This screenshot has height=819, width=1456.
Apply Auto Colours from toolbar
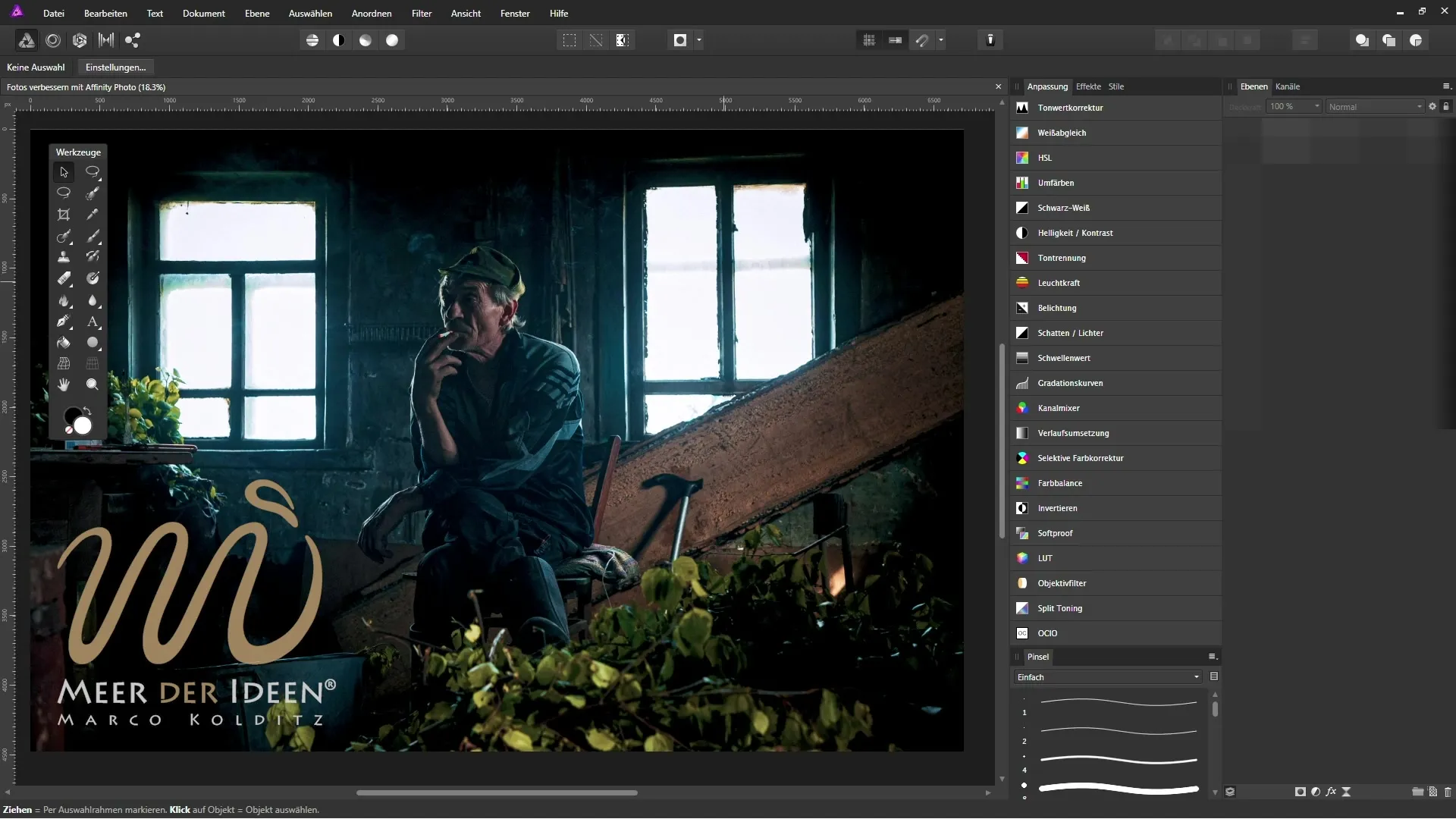pyautogui.click(x=366, y=40)
